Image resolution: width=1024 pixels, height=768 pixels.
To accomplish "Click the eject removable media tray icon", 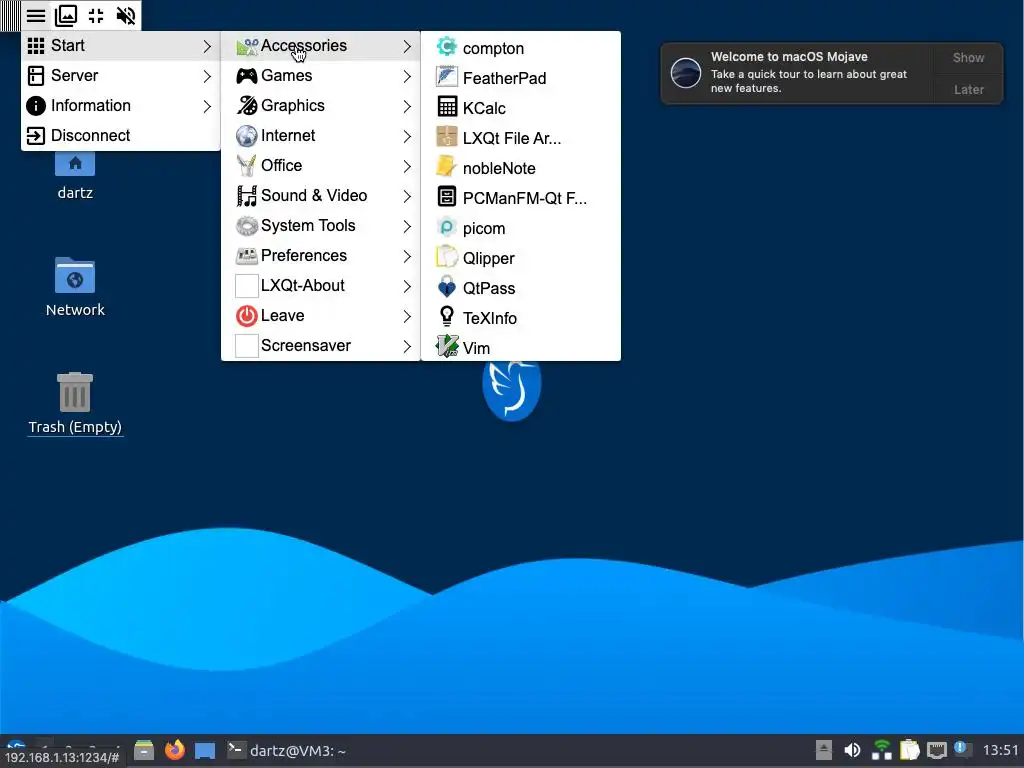I will 824,750.
